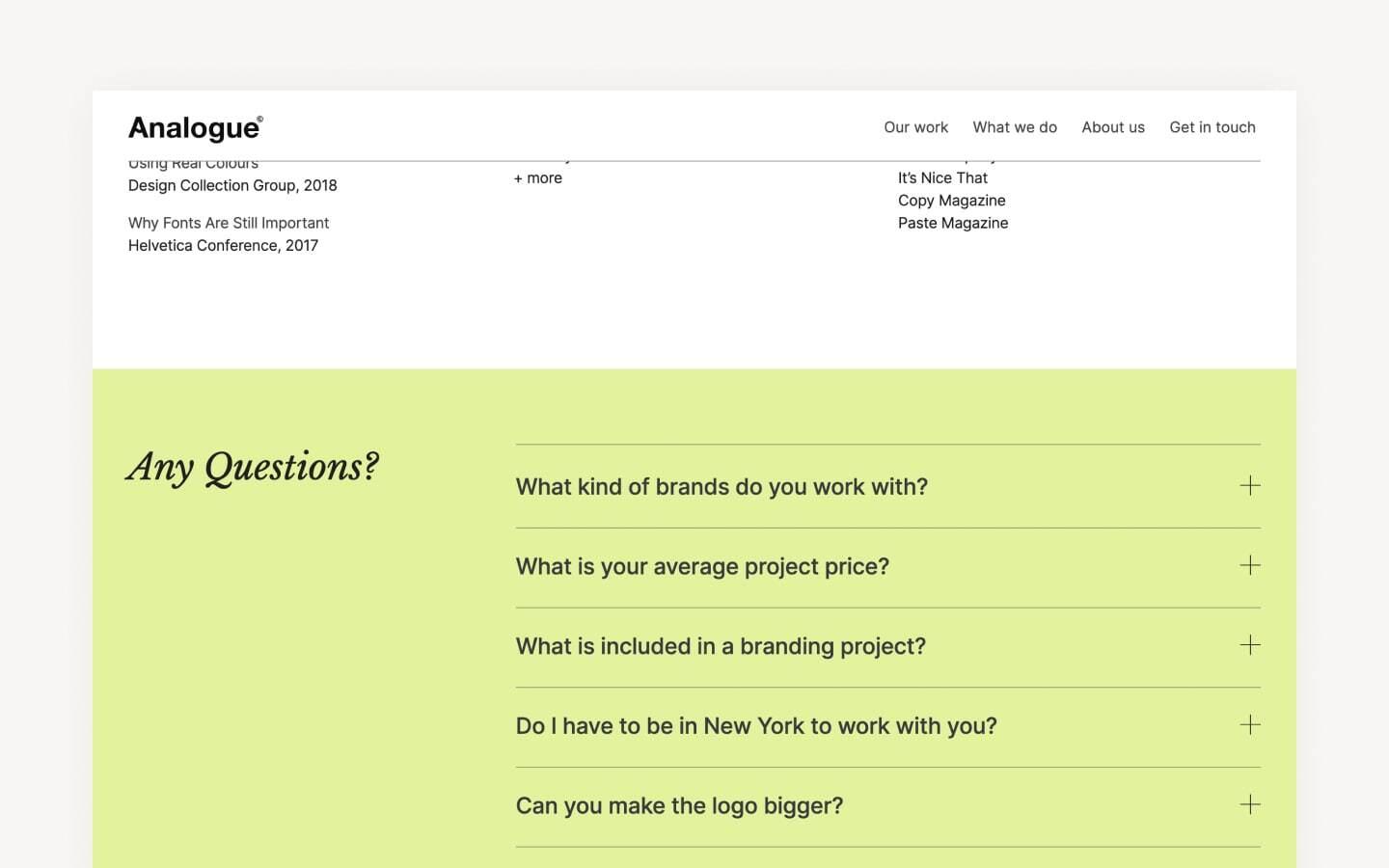
Task: Click the 'It's Nice That' link
Action: pos(942,177)
